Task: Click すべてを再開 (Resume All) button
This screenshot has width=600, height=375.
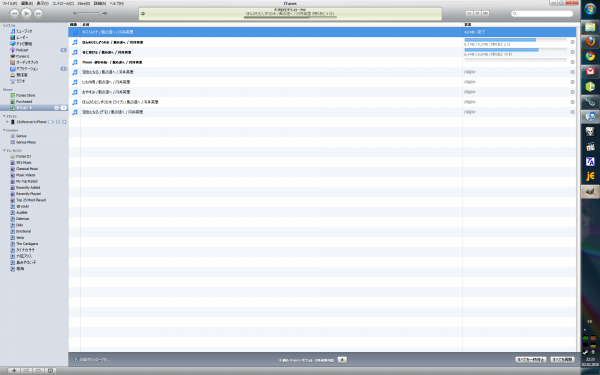Action: coord(562,360)
